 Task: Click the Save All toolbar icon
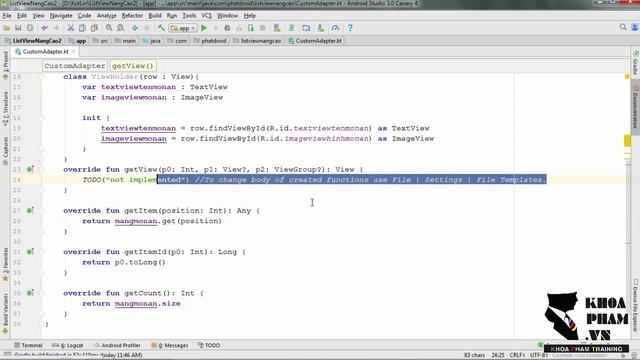pyautogui.click(x=18, y=28)
